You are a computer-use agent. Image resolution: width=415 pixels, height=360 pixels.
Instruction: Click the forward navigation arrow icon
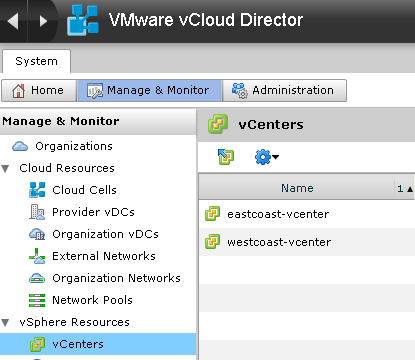(x=43, y=21)
